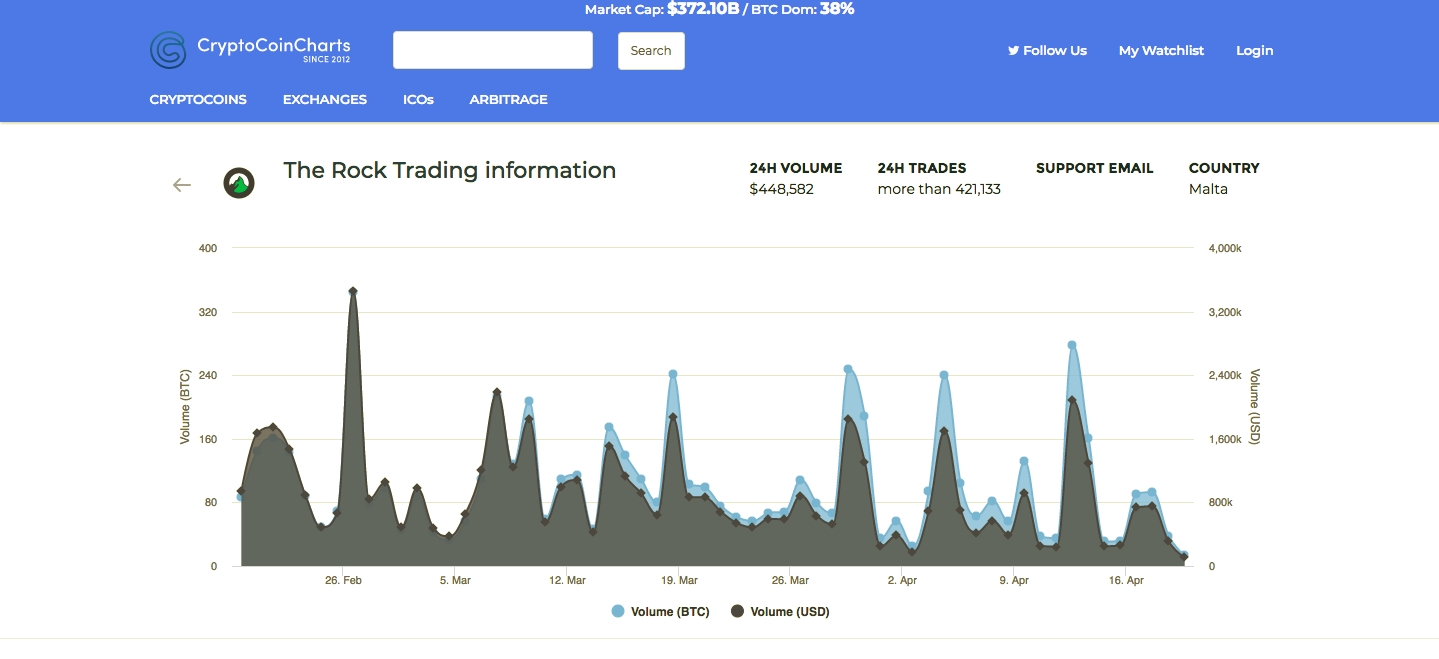The image size is (1439, 659).
Task: Click the Login link
Action: click(x=1254, y=51)
